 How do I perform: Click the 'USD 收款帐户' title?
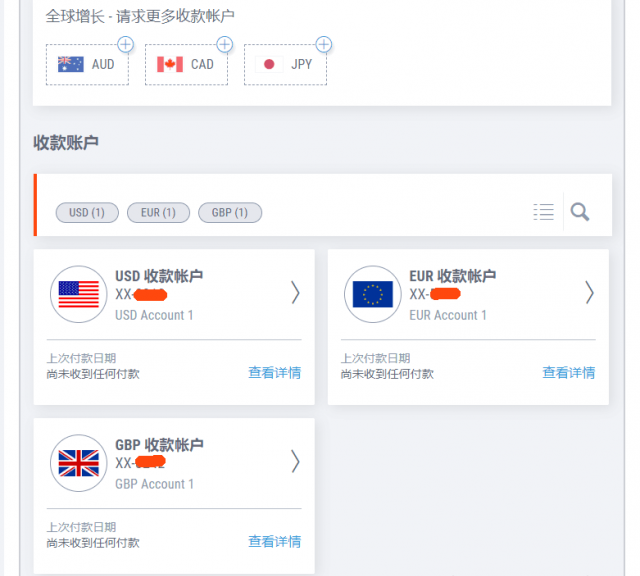(x=159, y=276)
